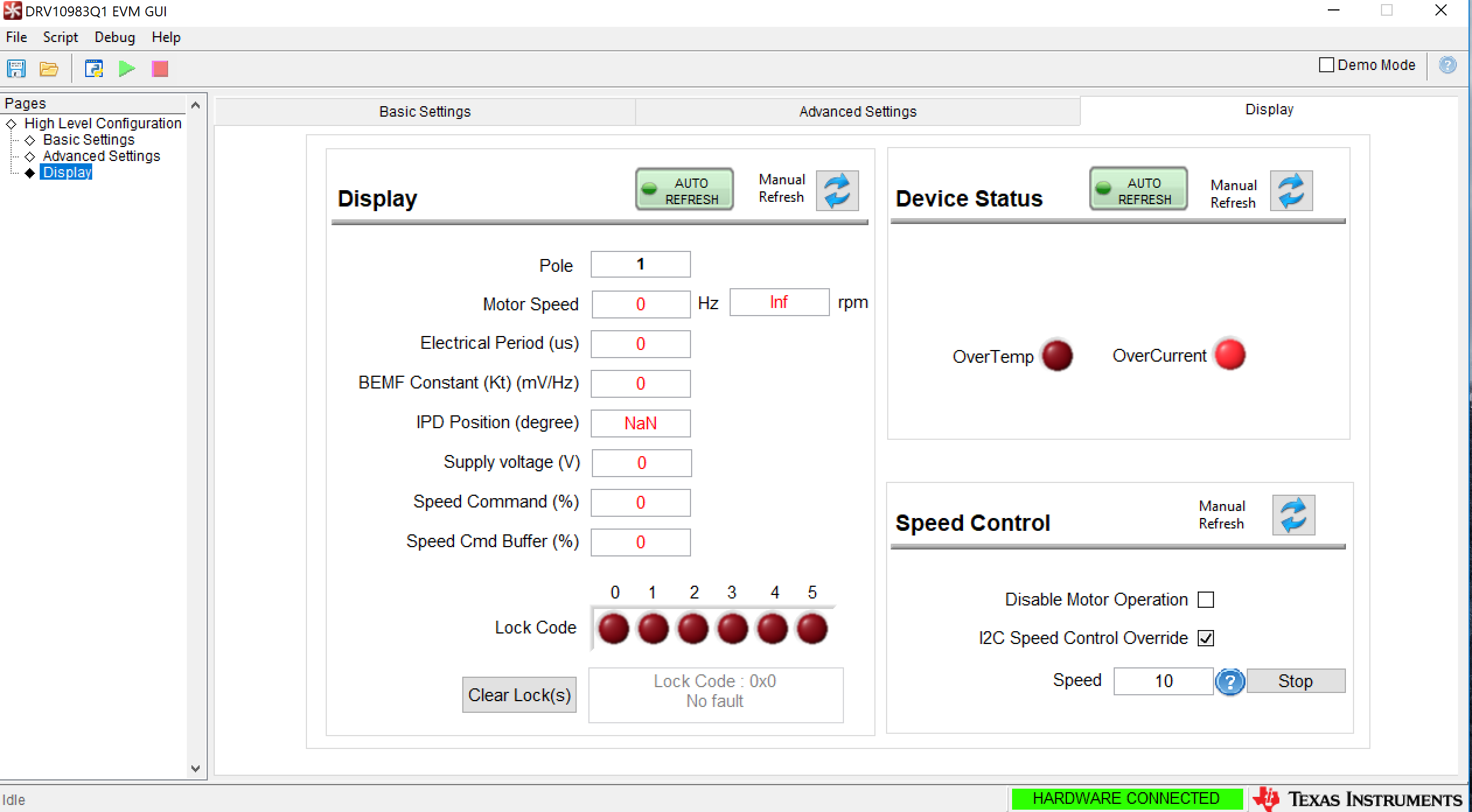
Task: Click the Device Status Manual Refresh icon
Action: pyautogui.click(x=1292, y=191)
